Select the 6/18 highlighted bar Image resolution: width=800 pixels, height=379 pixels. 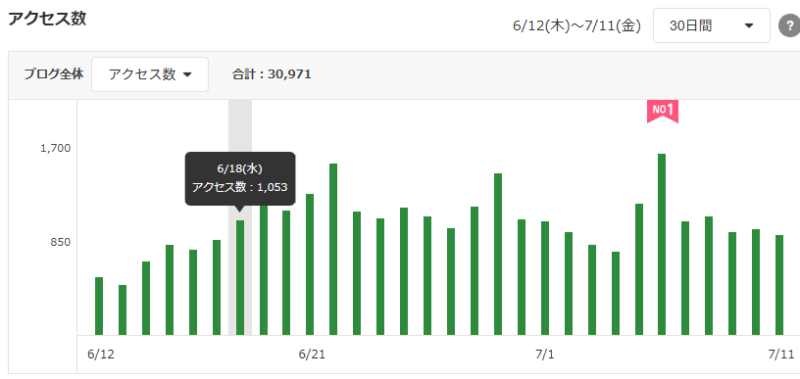[x=240, y=278]
